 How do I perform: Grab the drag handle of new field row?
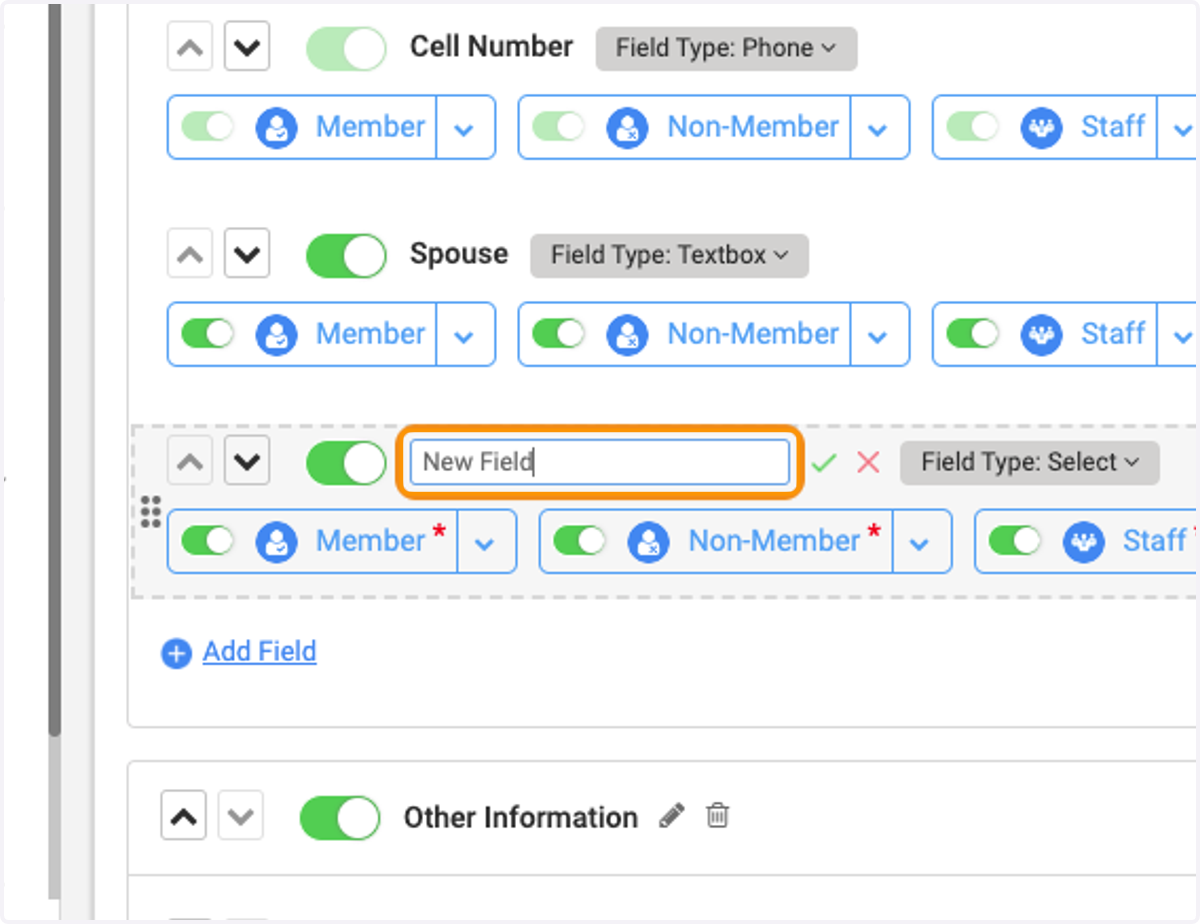pyautogui.click(x=151, y=511)
